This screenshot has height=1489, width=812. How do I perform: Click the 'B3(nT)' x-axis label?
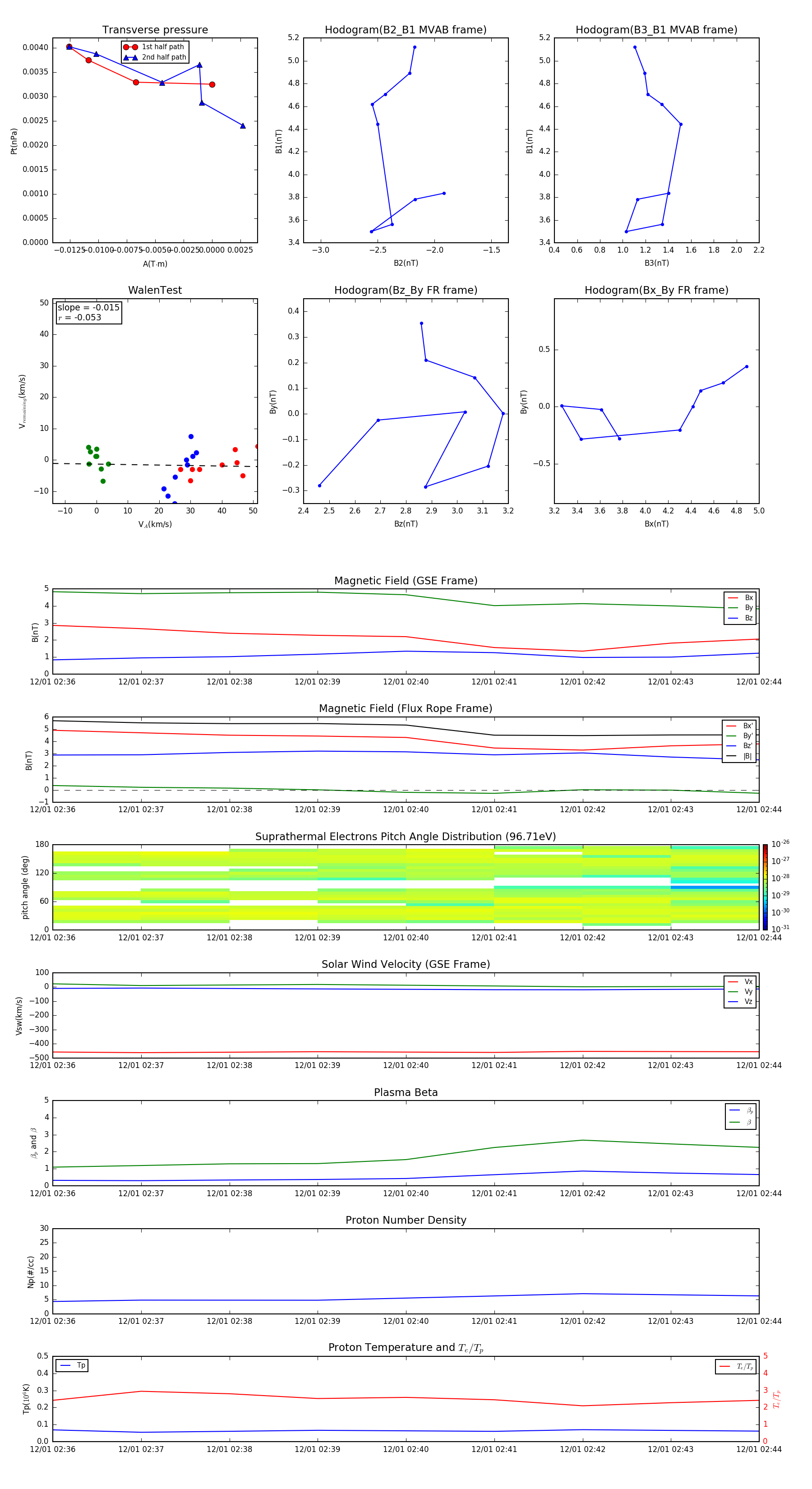point(656,263)
